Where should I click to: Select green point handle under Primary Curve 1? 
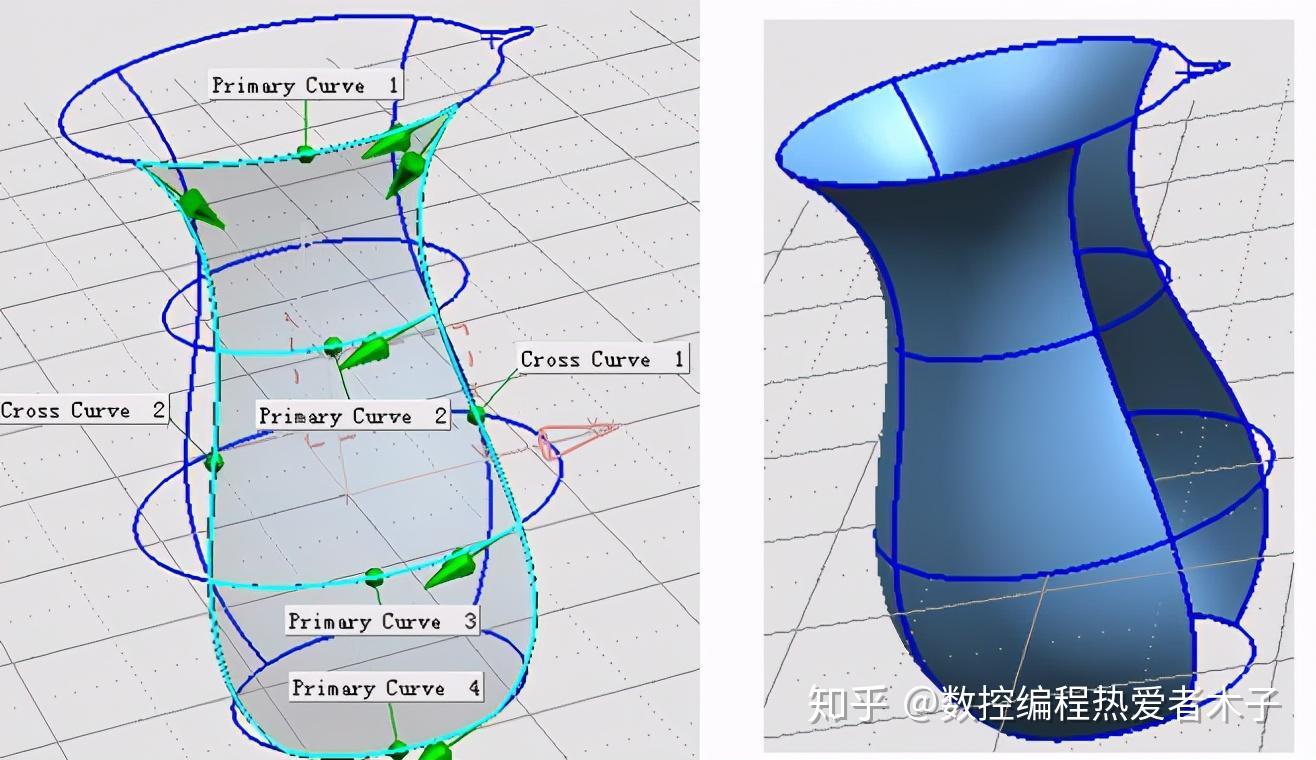(x=306, y=154)
